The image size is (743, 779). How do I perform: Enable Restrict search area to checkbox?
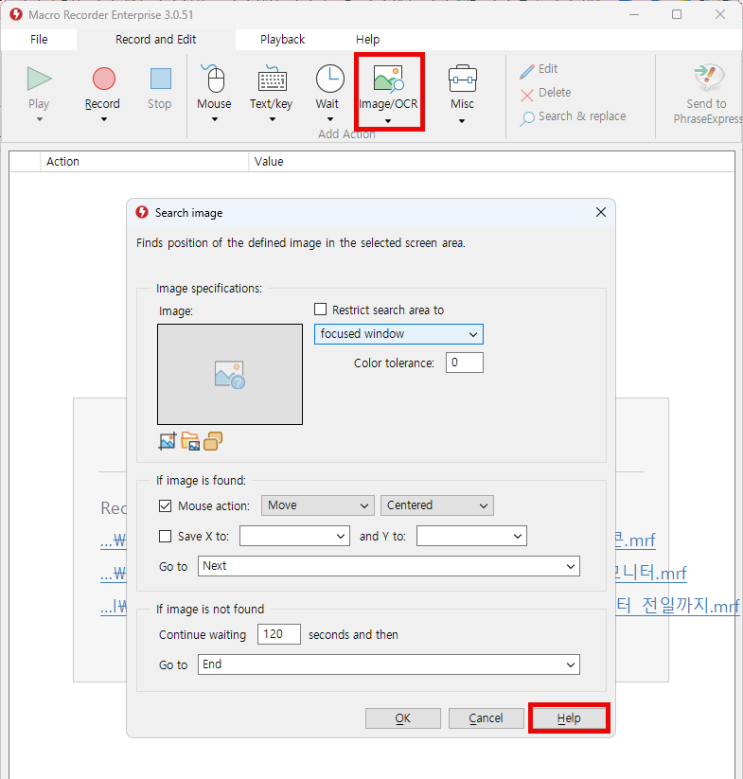(x=320, y=310)
